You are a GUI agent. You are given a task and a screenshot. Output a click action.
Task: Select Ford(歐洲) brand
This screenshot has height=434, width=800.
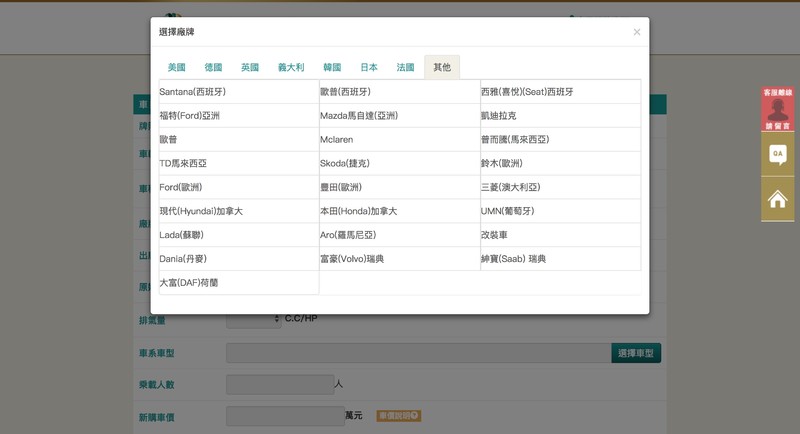pos(239,187)
